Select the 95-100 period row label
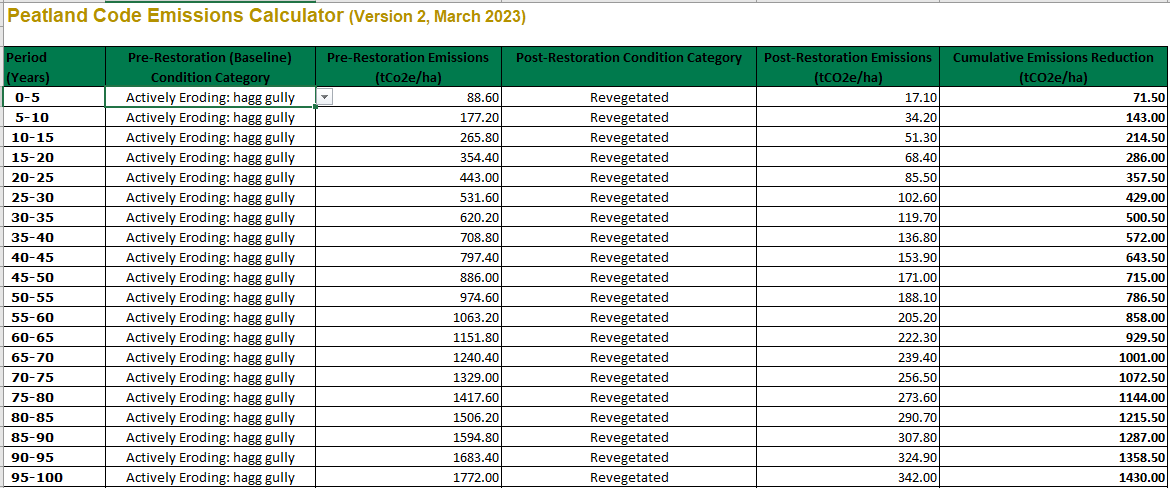 [40, 477]
